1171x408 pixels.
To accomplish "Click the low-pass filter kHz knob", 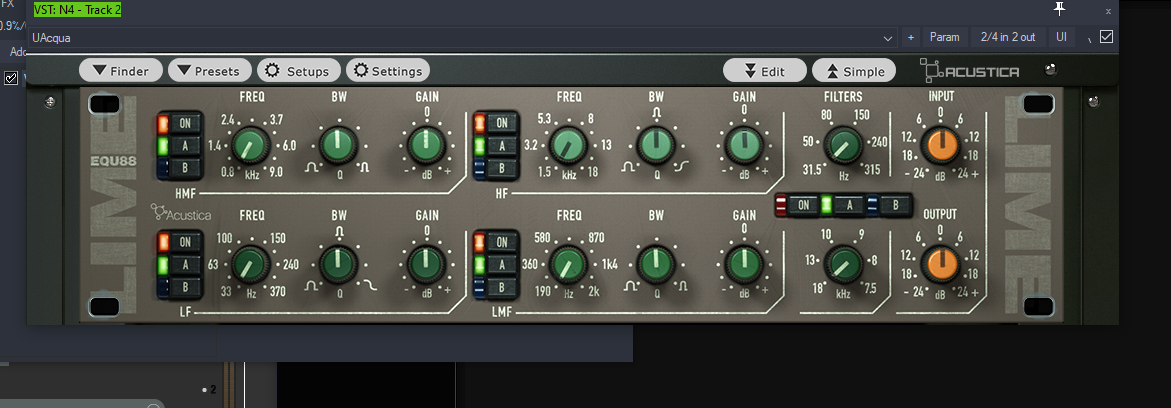I will 842,265.
